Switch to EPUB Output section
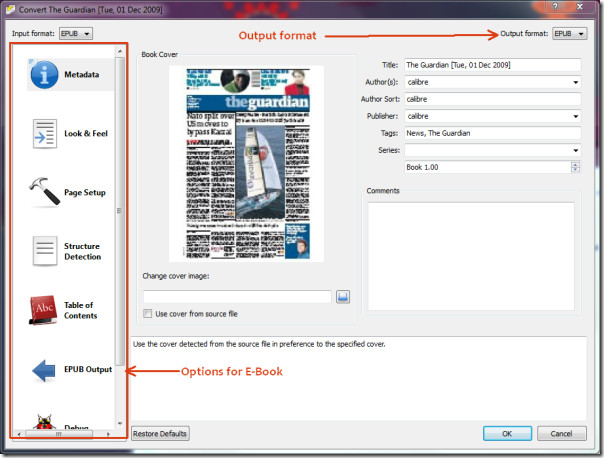Viewport: 604px width, 458px height. [88, 369]
